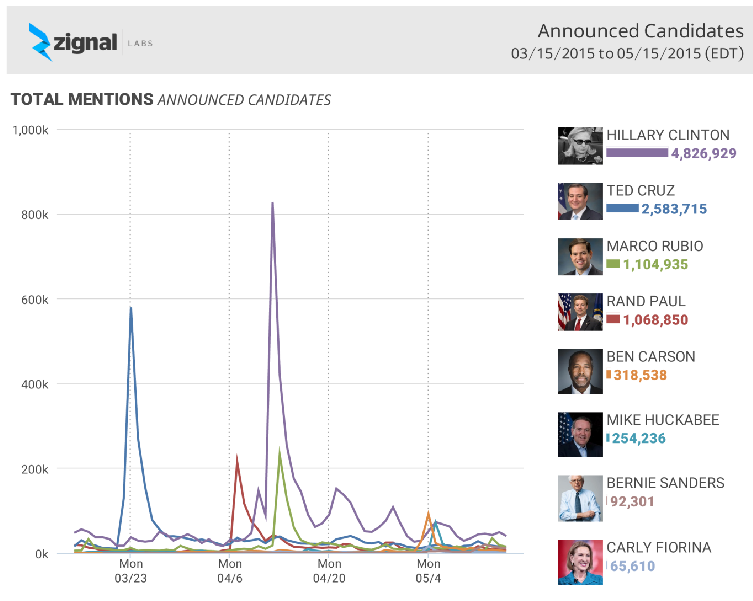Click Ted Cruz's photo thumbnail
The width and height of the screenshot is (753, 601).
coord(580,201)
